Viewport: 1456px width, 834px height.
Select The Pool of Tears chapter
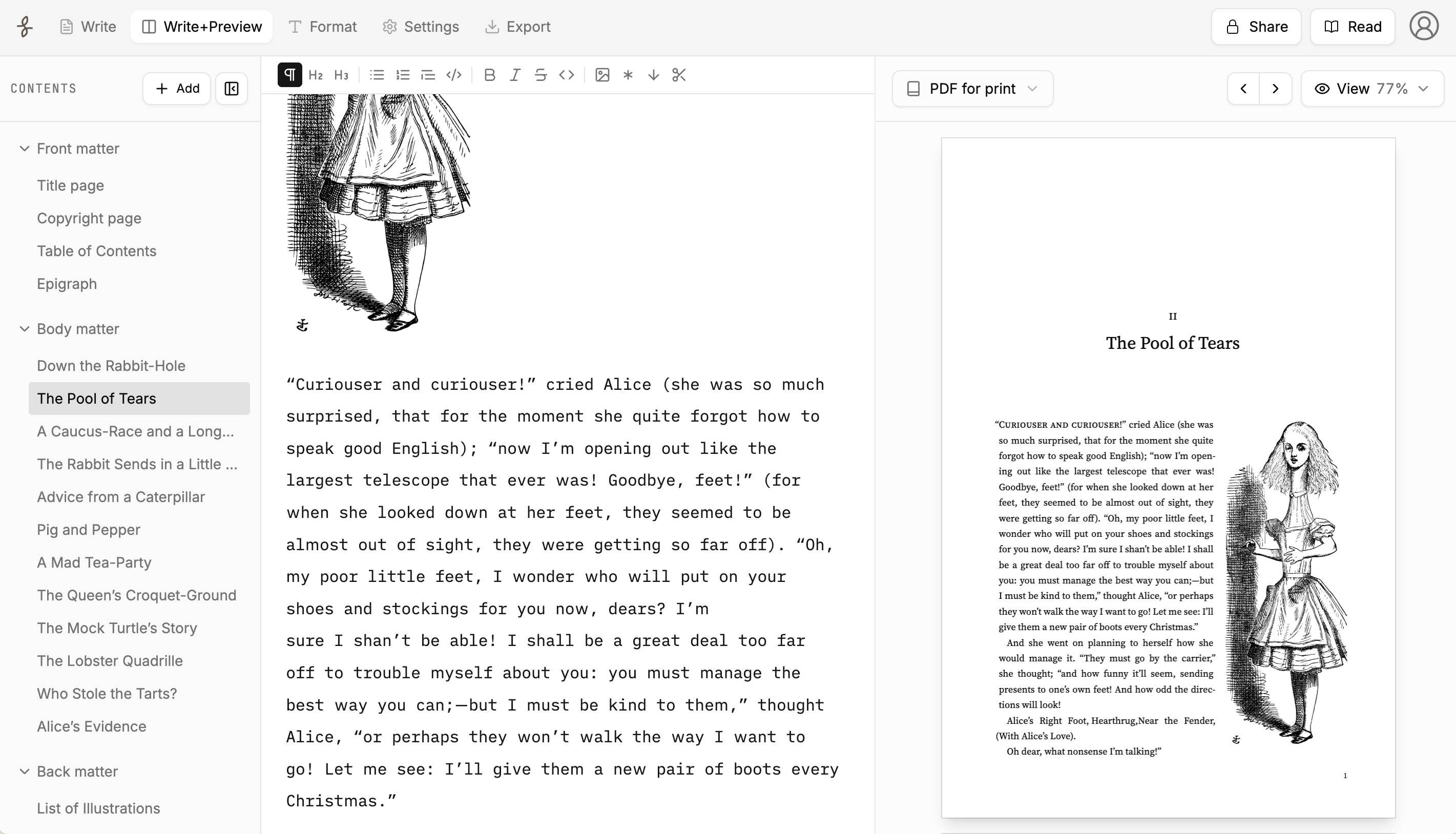[139, 399]
